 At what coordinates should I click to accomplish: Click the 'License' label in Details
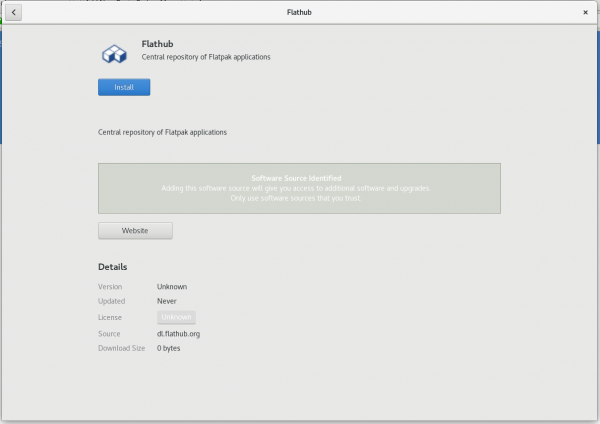point(110,317)
